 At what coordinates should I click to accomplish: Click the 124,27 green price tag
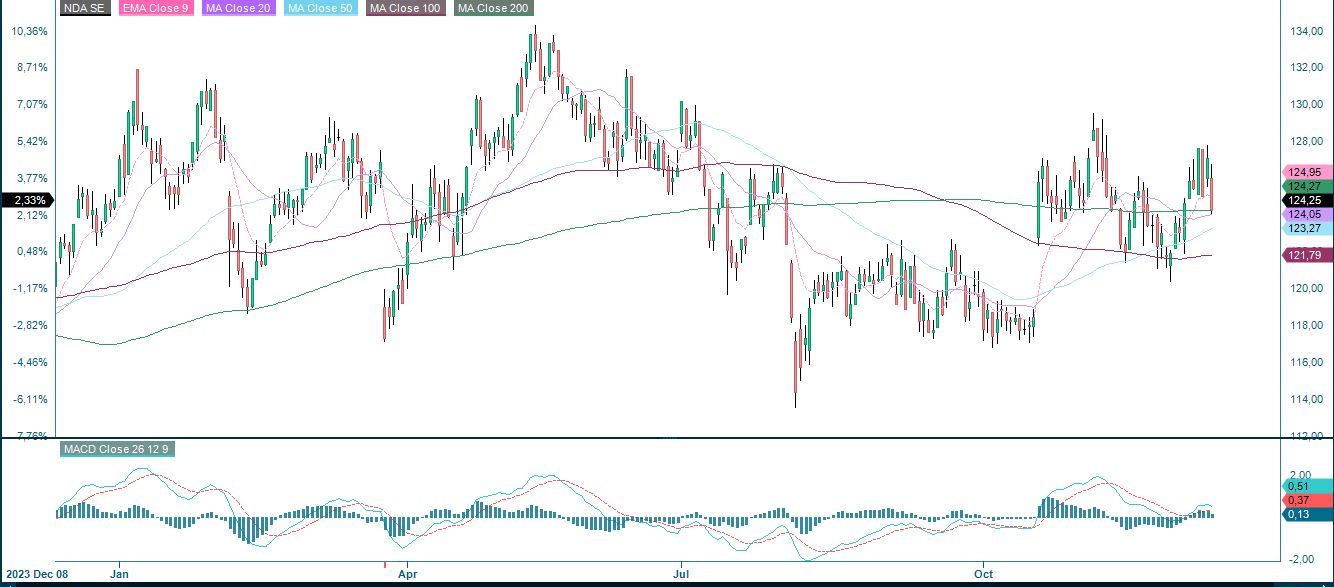1306,186
